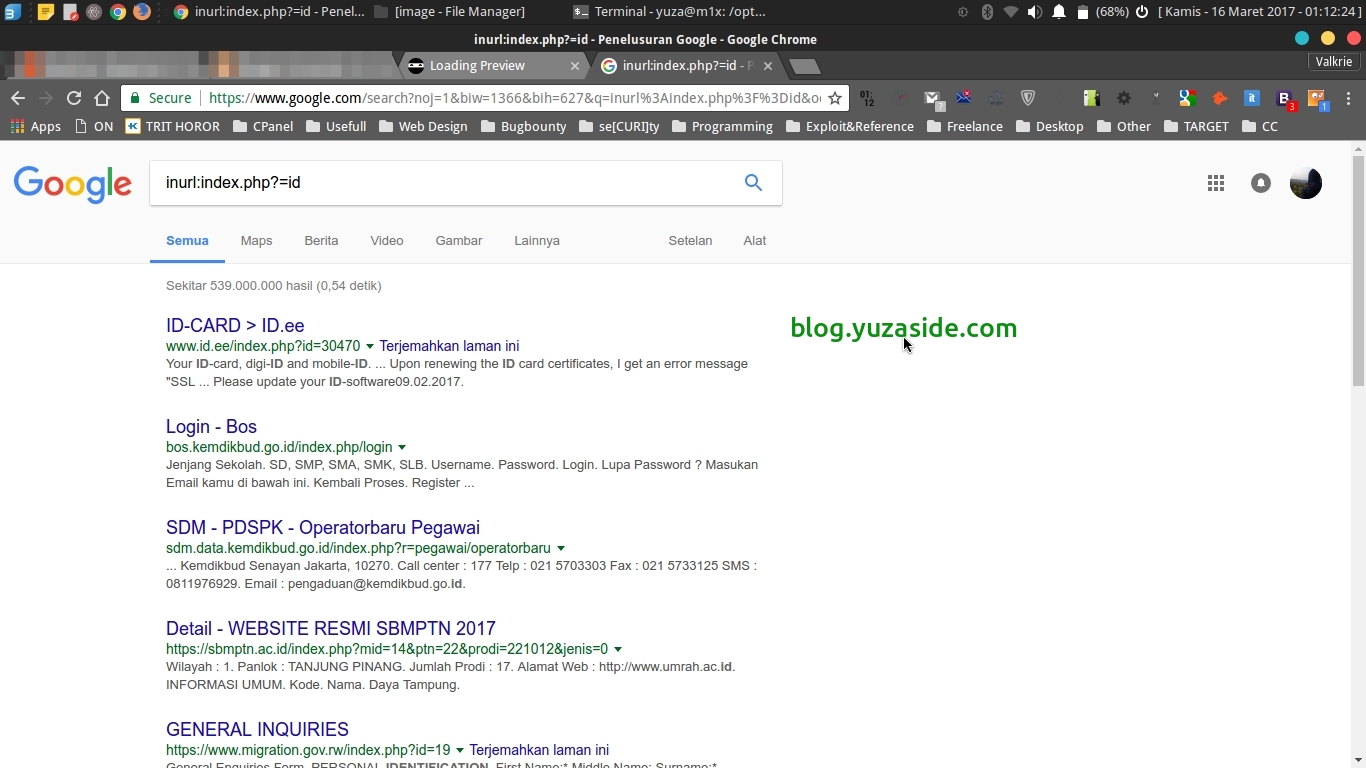Expand dropdown next to migration.gov.rw URL
The height and width of the screenshot is (768, 1366).
pos(460,750)
